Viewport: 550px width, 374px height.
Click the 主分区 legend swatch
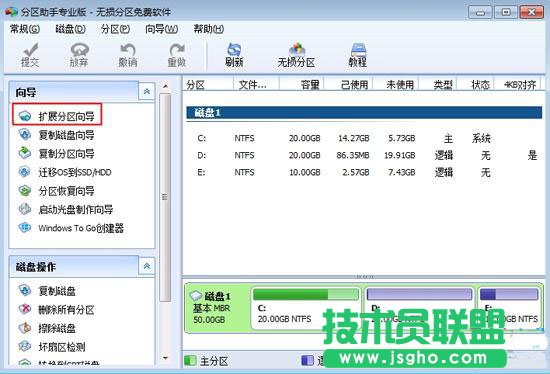pos(190,360)
